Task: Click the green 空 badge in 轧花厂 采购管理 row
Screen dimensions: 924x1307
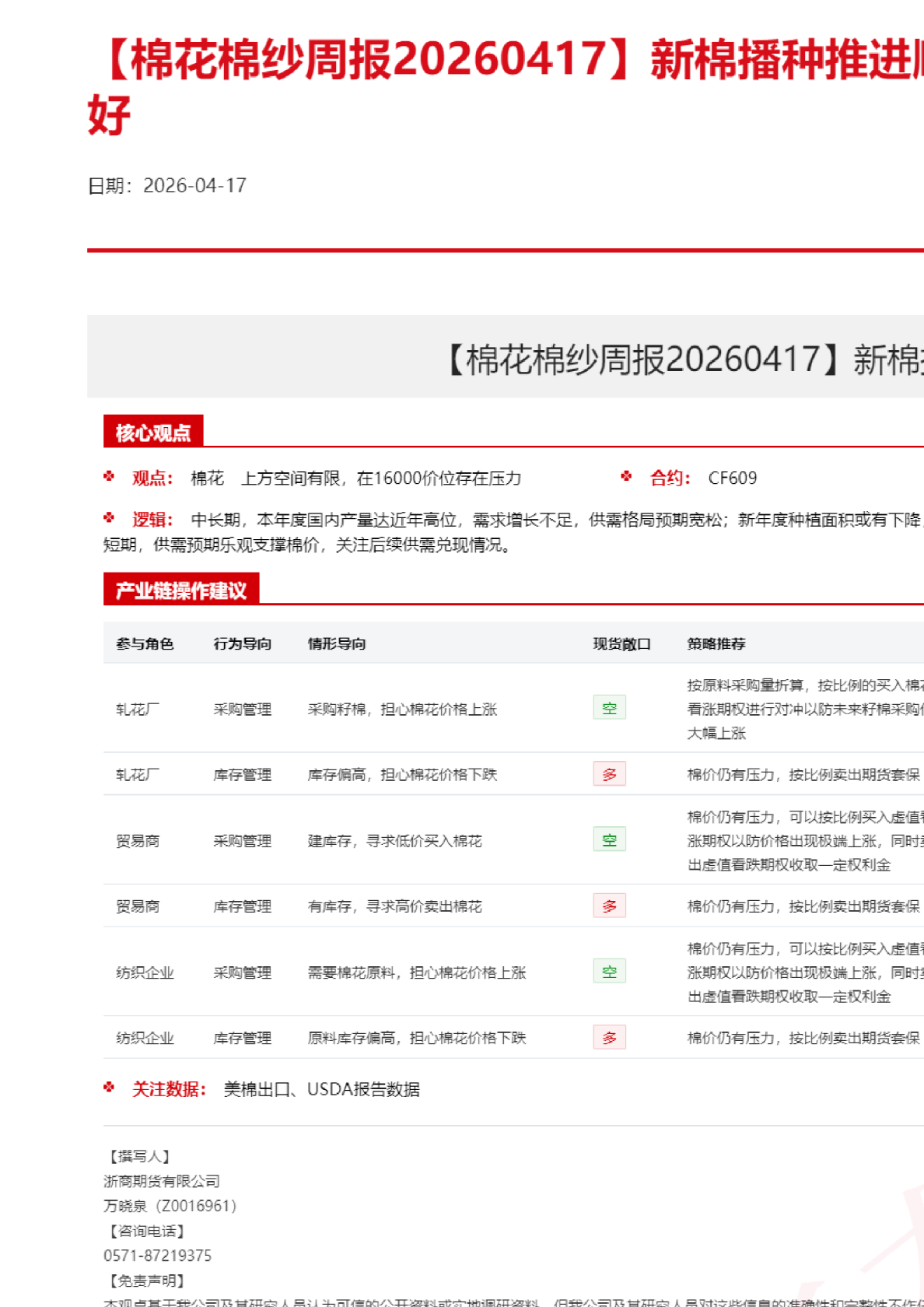Action: 609,708
